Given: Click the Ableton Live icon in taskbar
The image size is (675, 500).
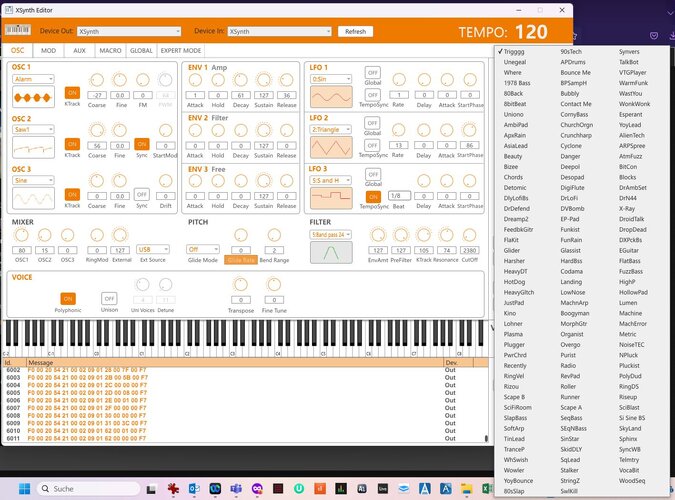Looking at the screenshot, I should pos(383,489).
